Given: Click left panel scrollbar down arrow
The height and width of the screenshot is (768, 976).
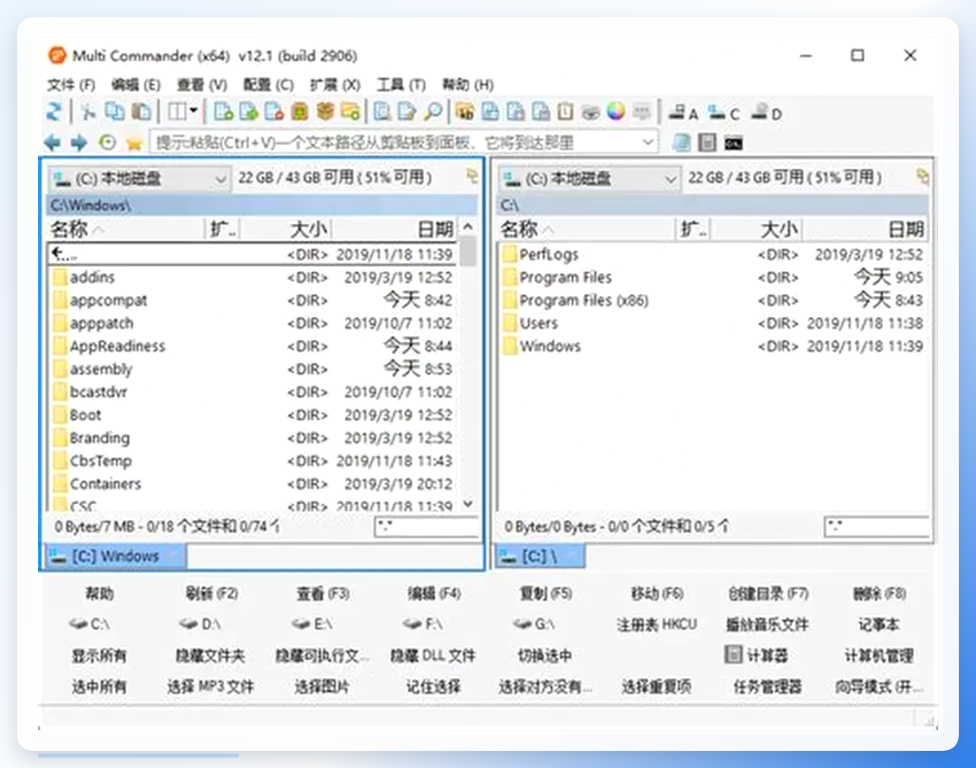Looking at the screenshot, I should tap(468, 504).
